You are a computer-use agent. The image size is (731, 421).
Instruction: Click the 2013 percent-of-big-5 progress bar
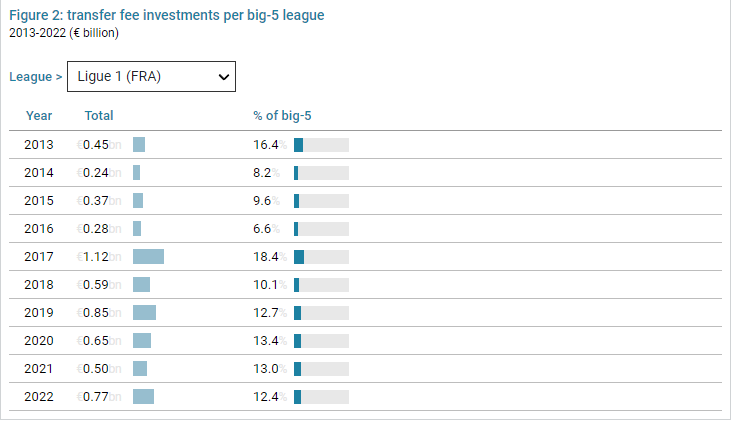click(x=321, y=145)
